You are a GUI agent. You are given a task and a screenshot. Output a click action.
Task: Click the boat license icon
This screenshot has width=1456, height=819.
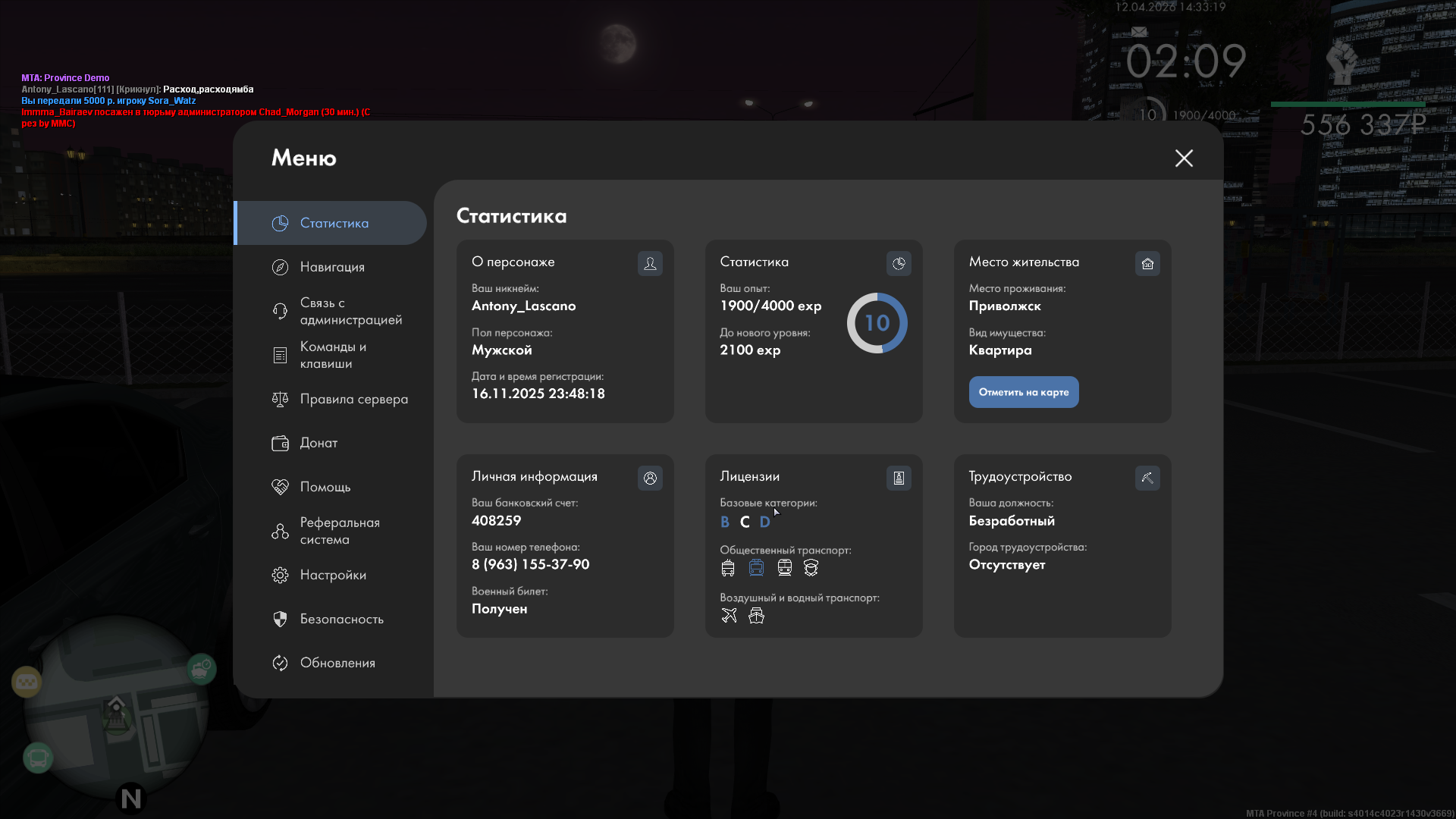pyautogui.click(x=756, y=615)
